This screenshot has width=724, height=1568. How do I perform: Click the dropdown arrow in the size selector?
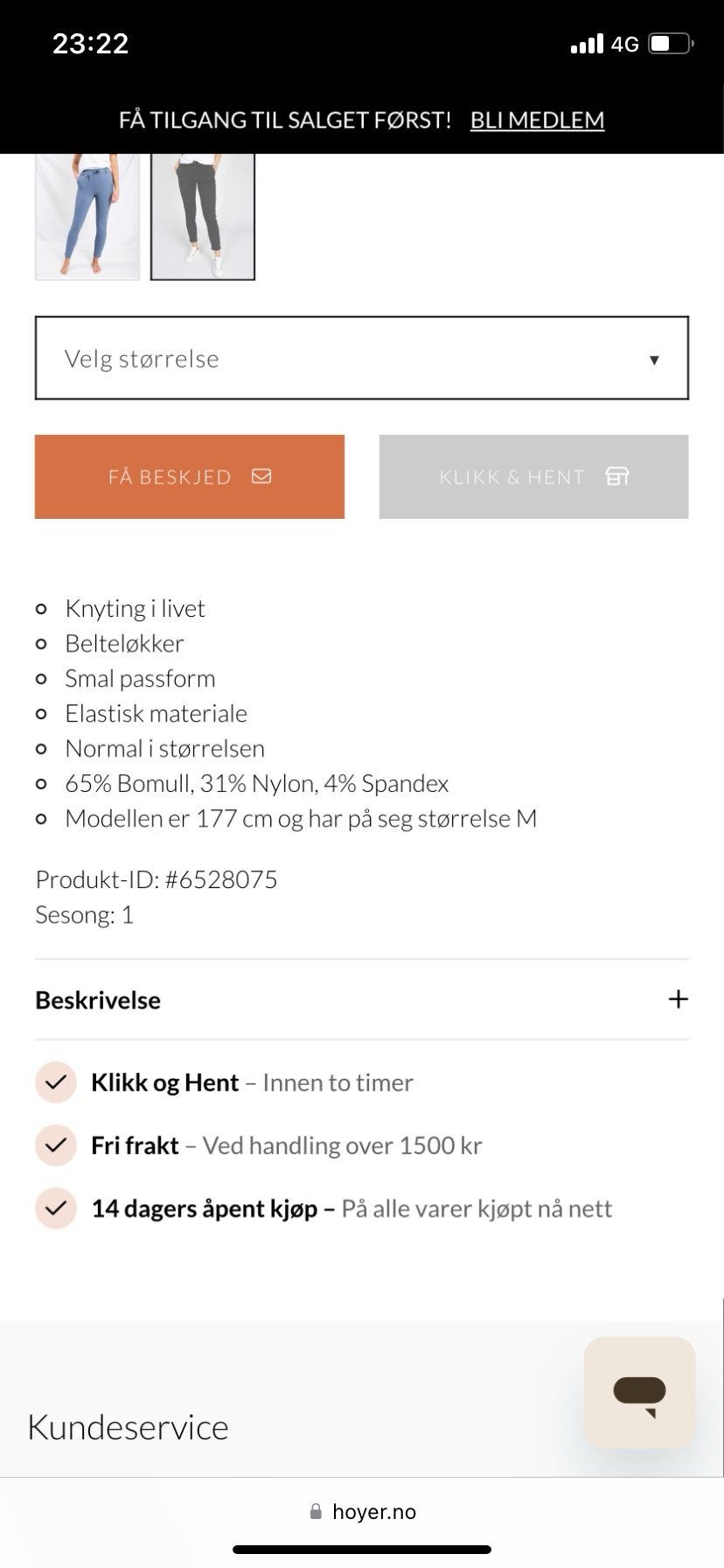tap(654, 360)
